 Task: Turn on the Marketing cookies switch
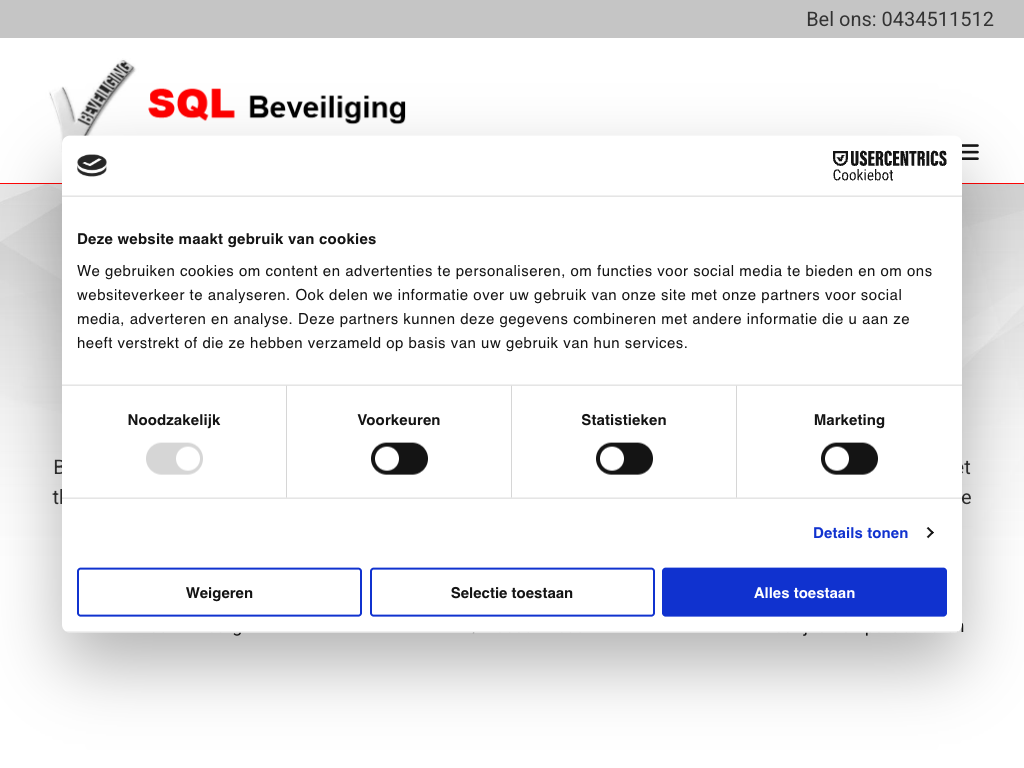849,459
